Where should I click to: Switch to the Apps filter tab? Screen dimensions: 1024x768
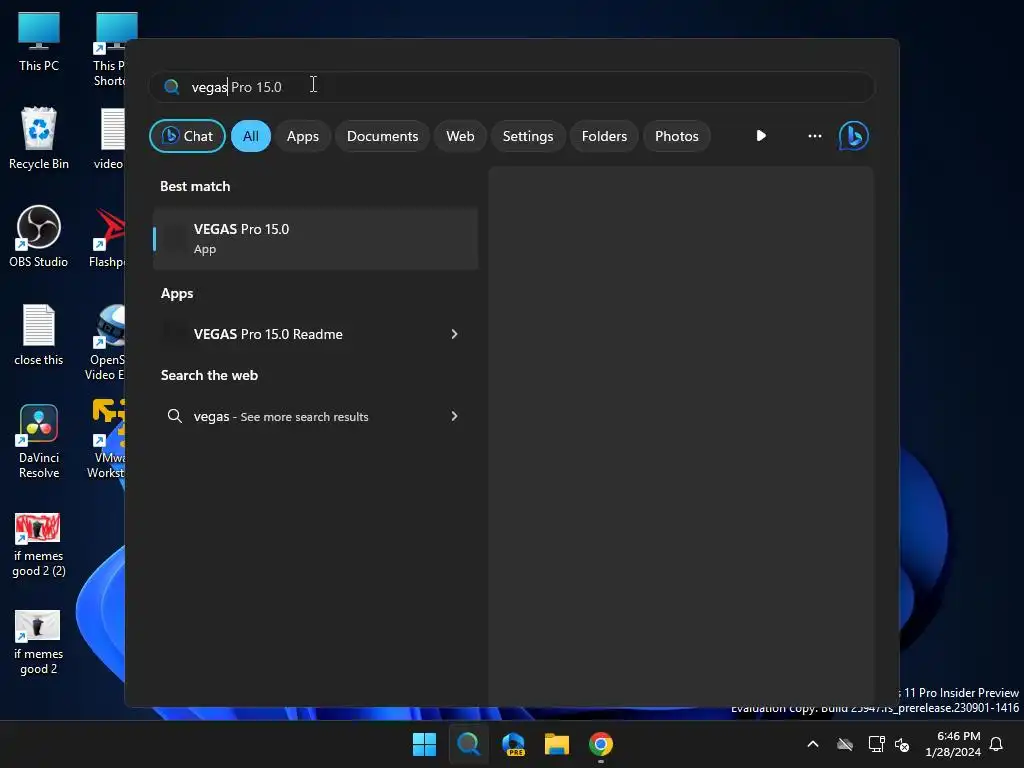click(302, 136)
